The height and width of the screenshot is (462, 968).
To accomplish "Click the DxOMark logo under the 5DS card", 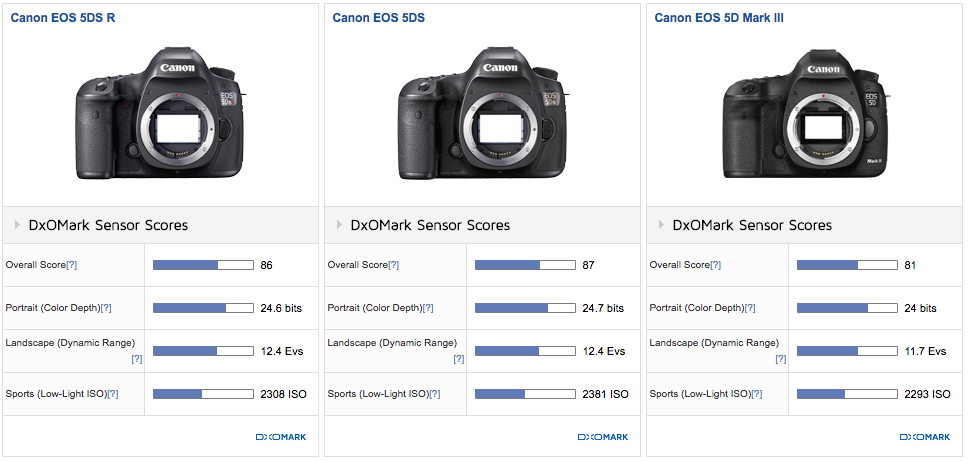I will pos(603,437).
